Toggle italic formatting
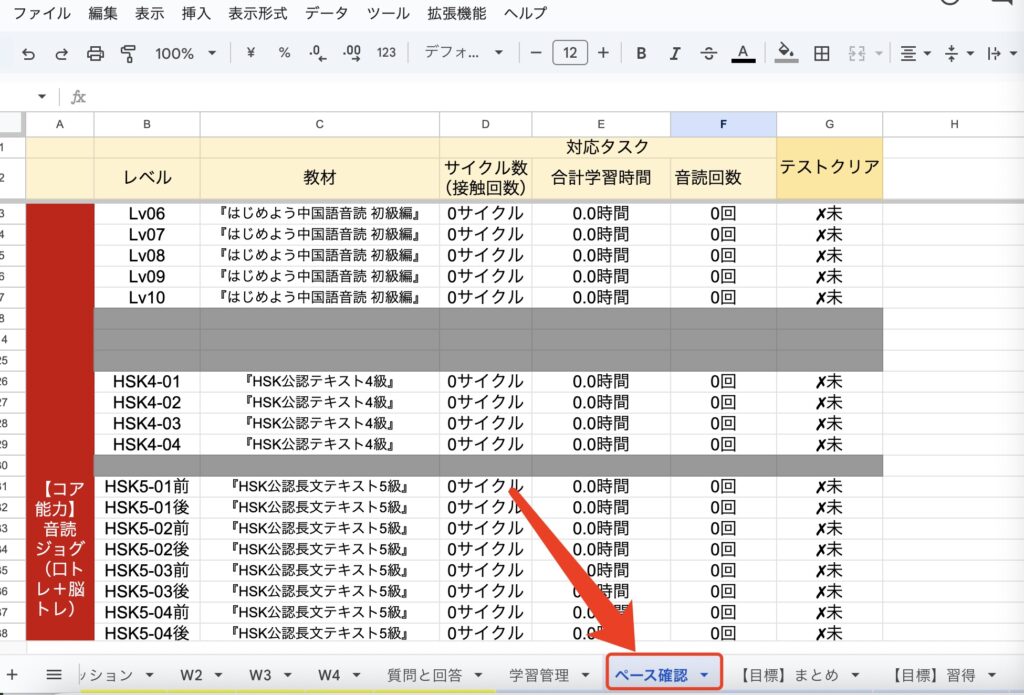 coord(675,54)
